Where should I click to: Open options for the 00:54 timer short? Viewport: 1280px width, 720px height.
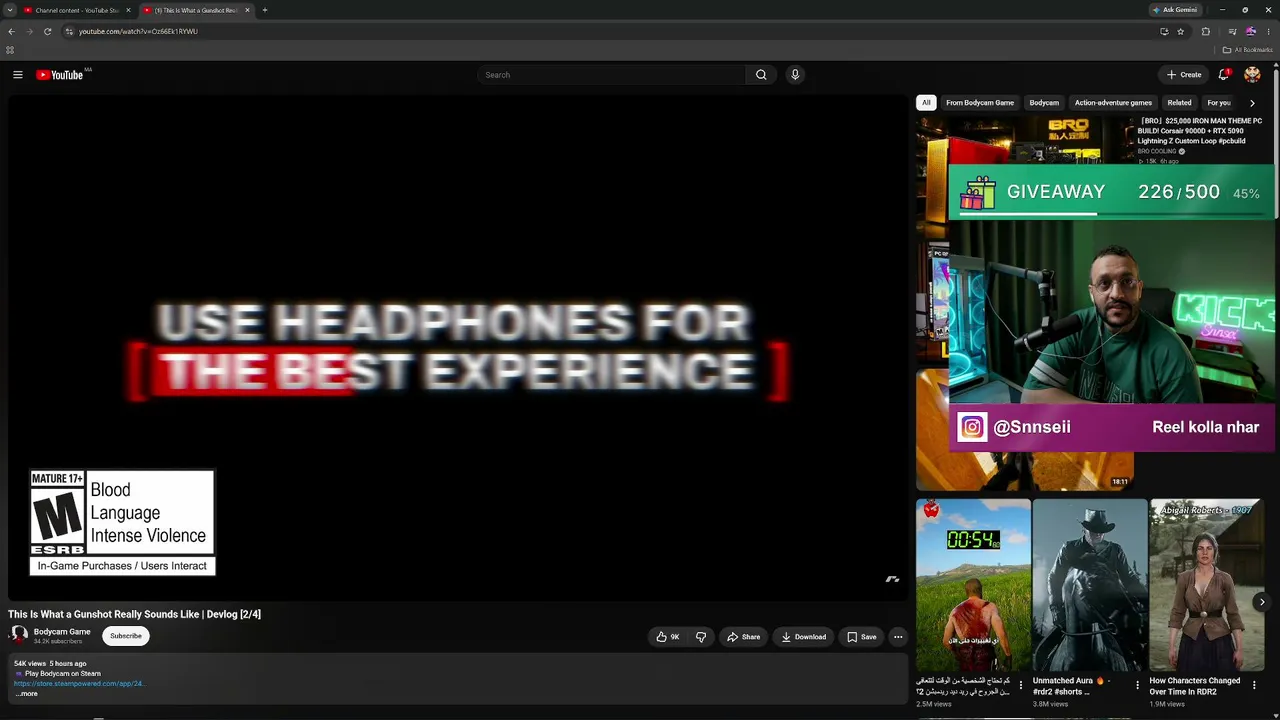1021,686
